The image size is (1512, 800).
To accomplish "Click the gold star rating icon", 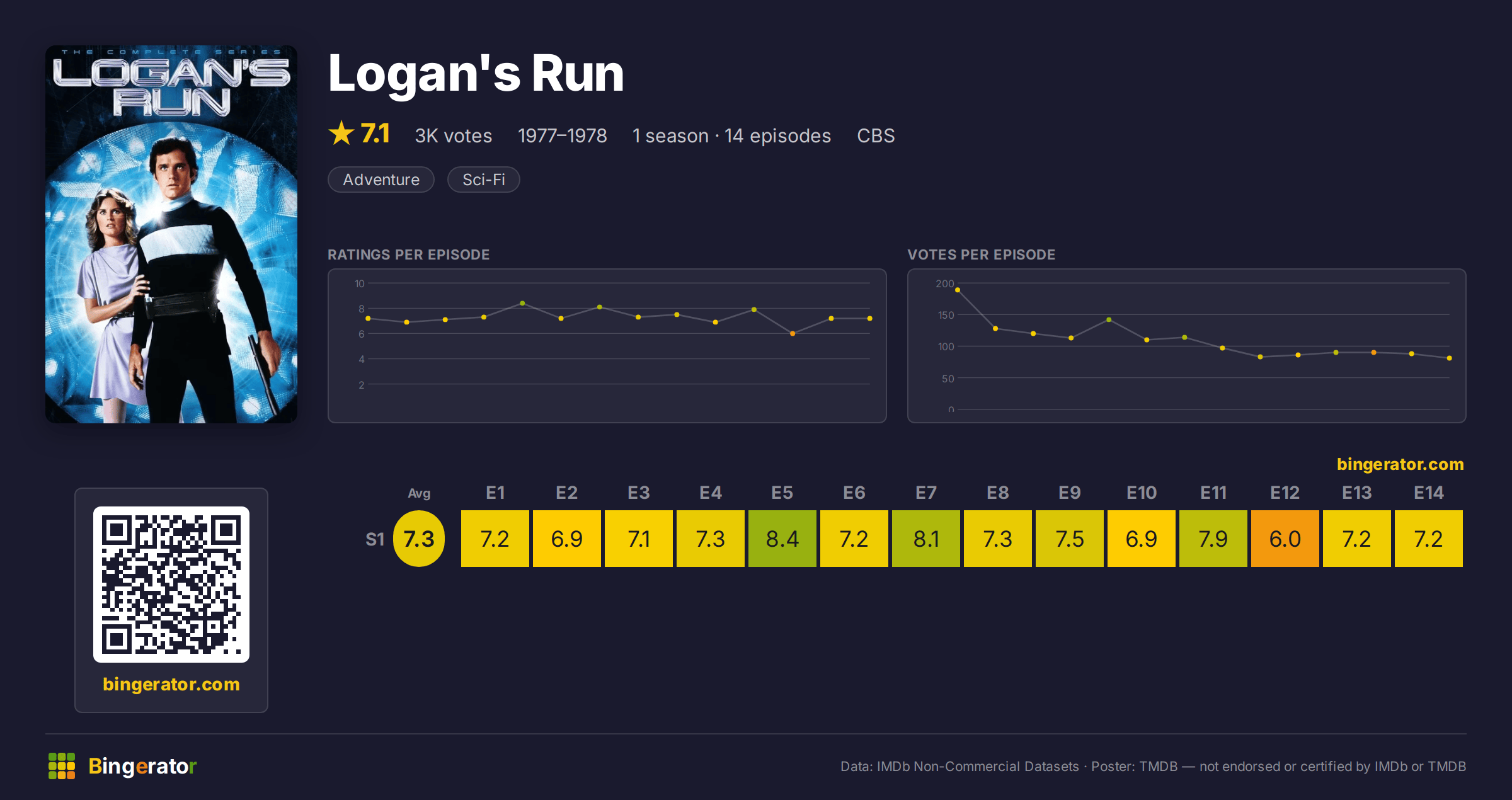I will 341,134.
